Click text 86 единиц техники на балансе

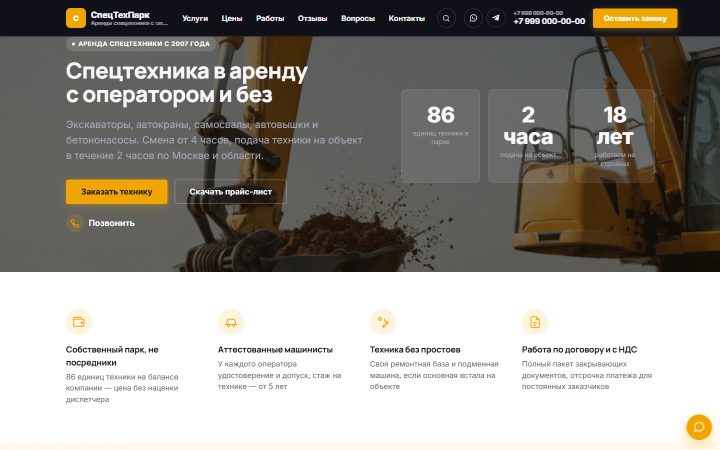tap(122, 388)
